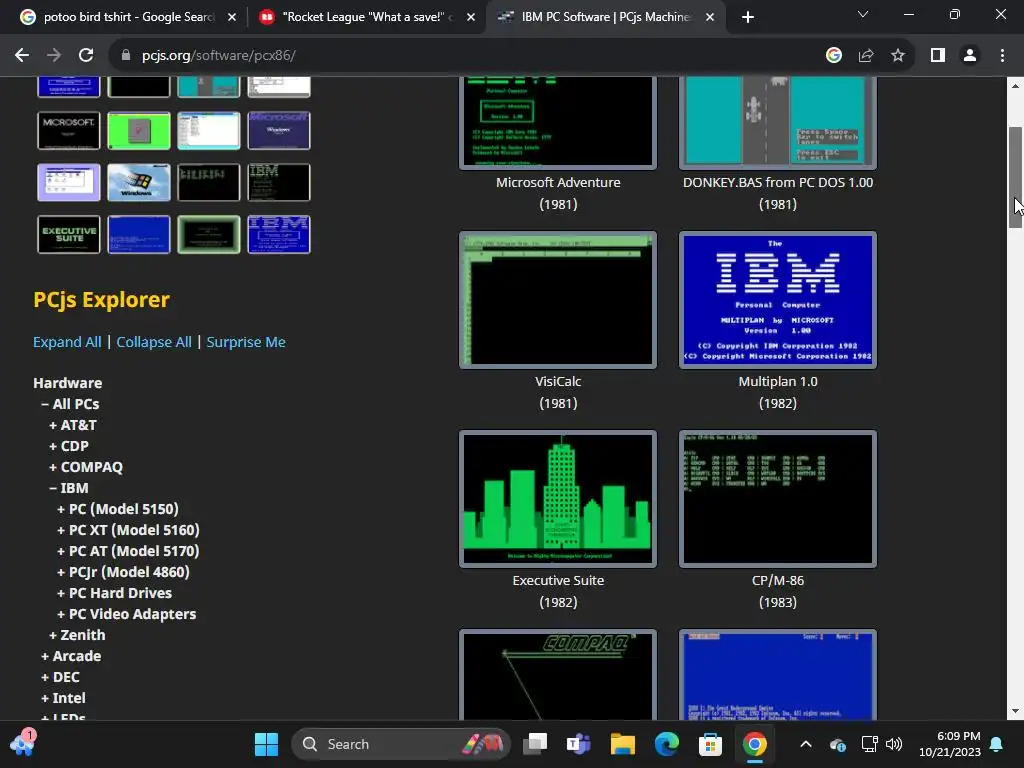Open the notification bell in the taskbar

point(997,744)
